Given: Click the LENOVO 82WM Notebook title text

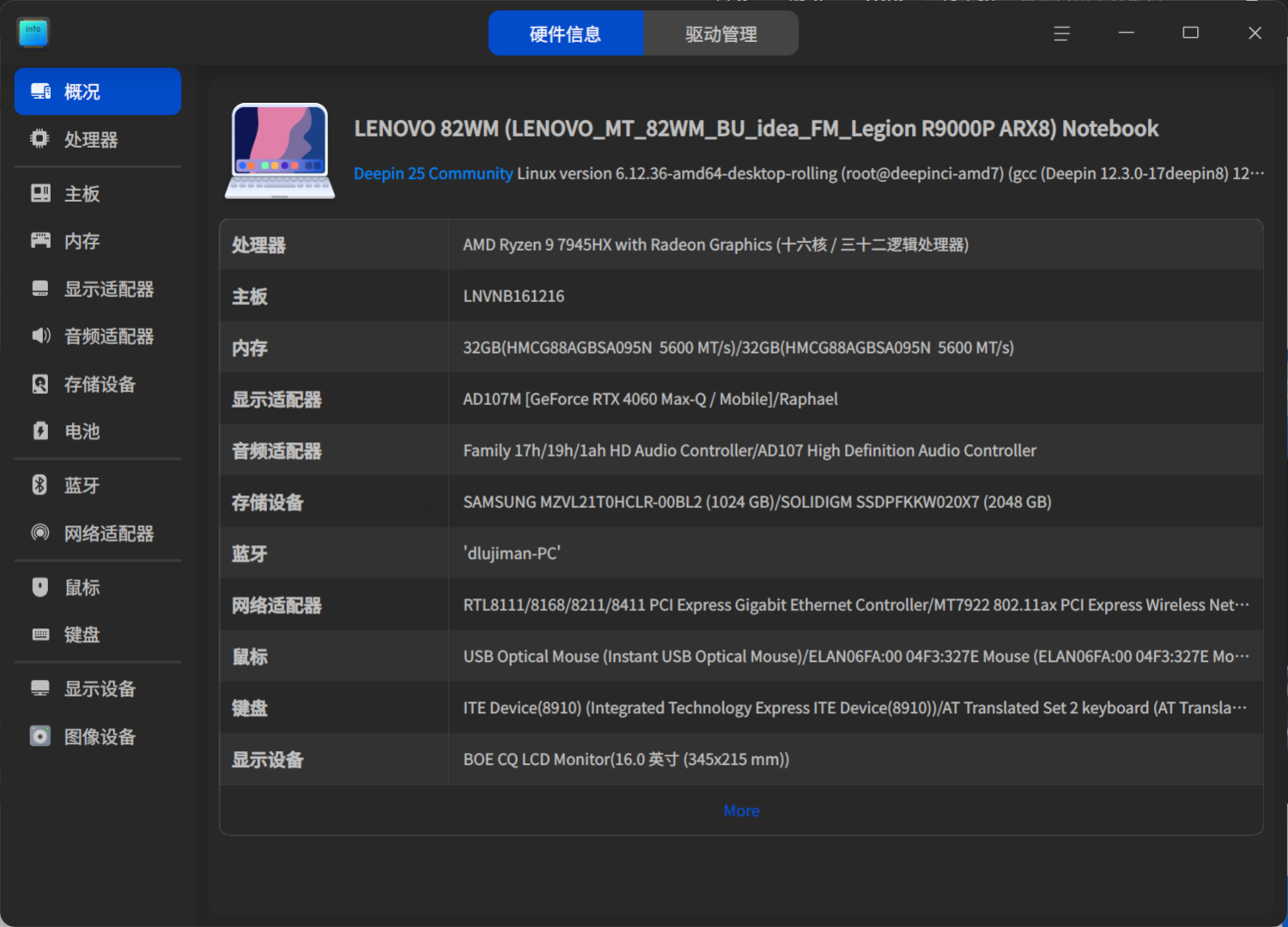Looking at the screenshot, I should (756, 129).
